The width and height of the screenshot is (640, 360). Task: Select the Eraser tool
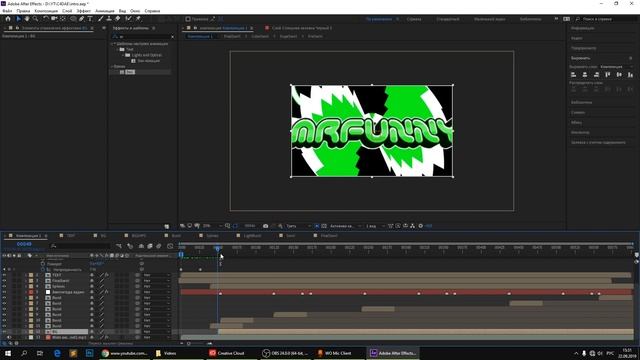pos(118,19)
